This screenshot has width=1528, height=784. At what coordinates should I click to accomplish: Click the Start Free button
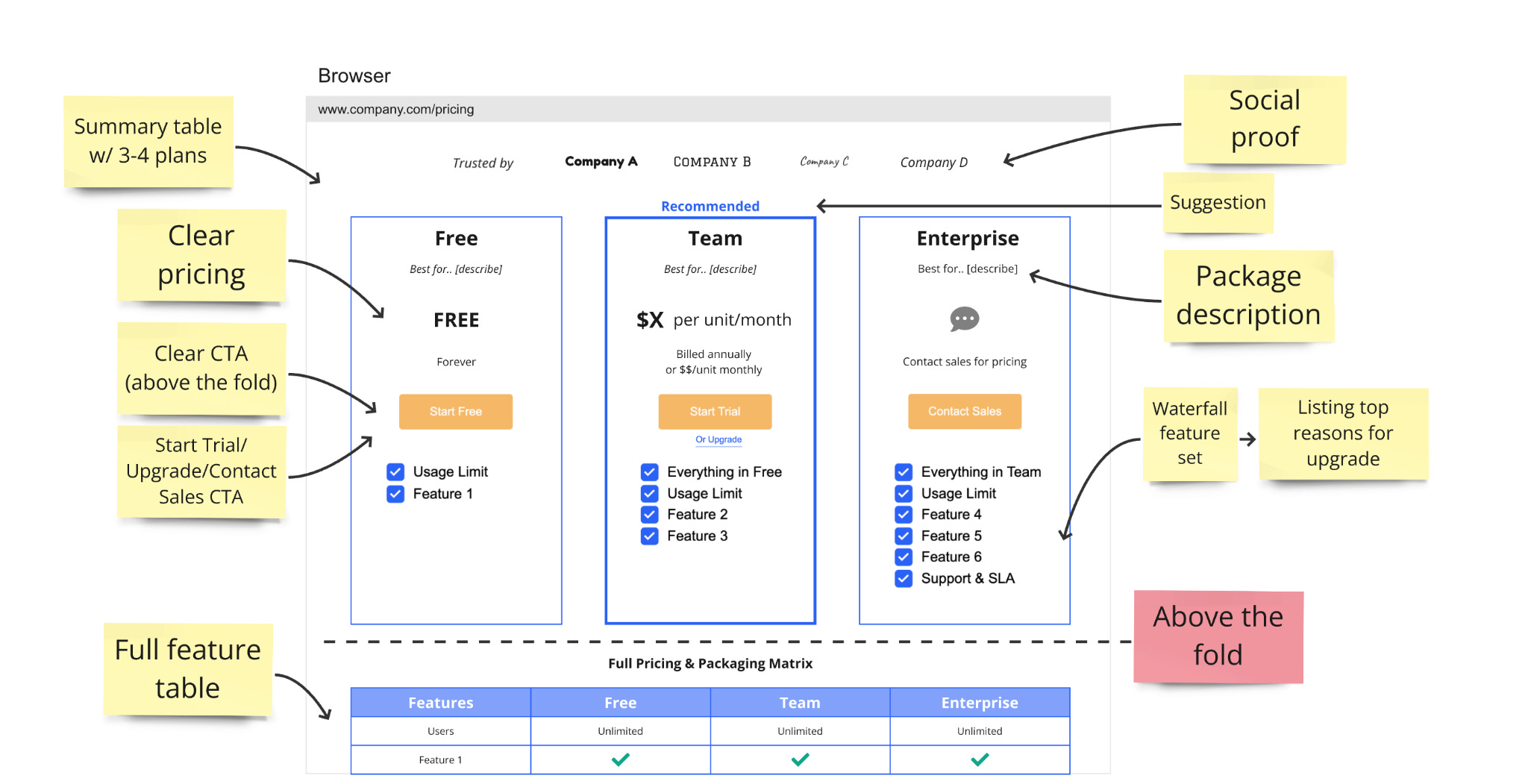[x=456, y=412]
